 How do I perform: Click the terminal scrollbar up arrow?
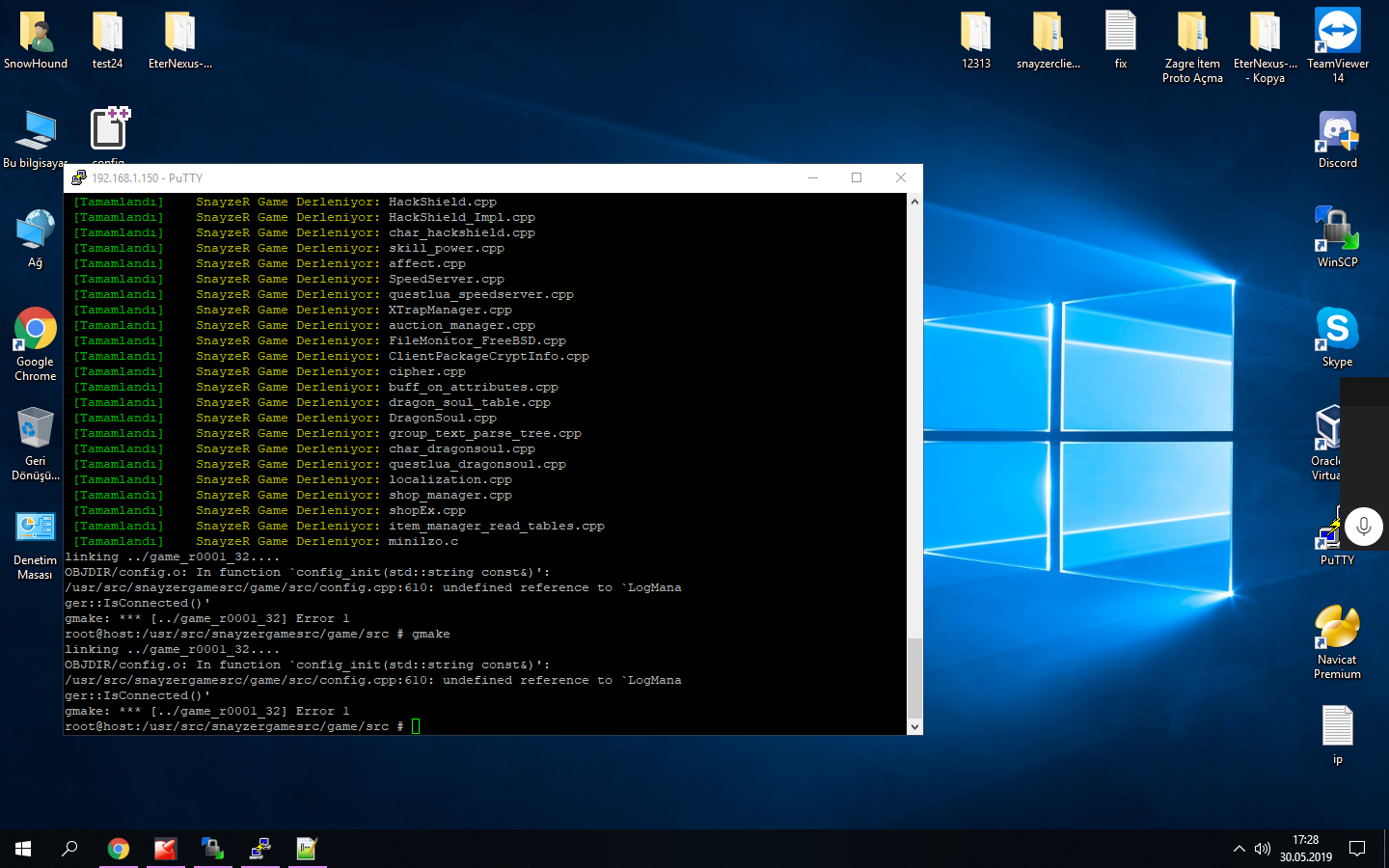(x=914, y=202)
